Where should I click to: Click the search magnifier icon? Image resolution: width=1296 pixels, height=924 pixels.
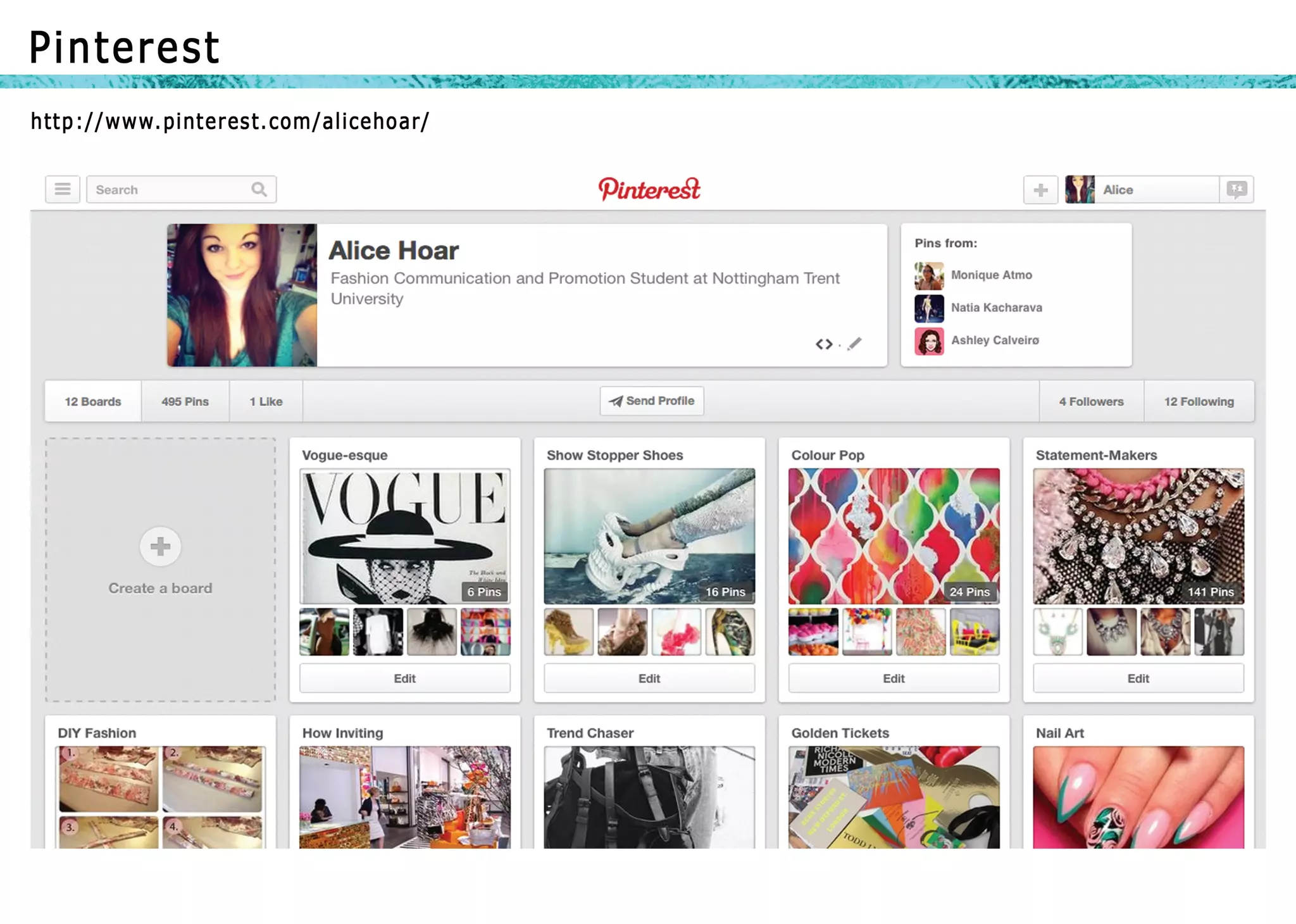[x=259, y=189]
